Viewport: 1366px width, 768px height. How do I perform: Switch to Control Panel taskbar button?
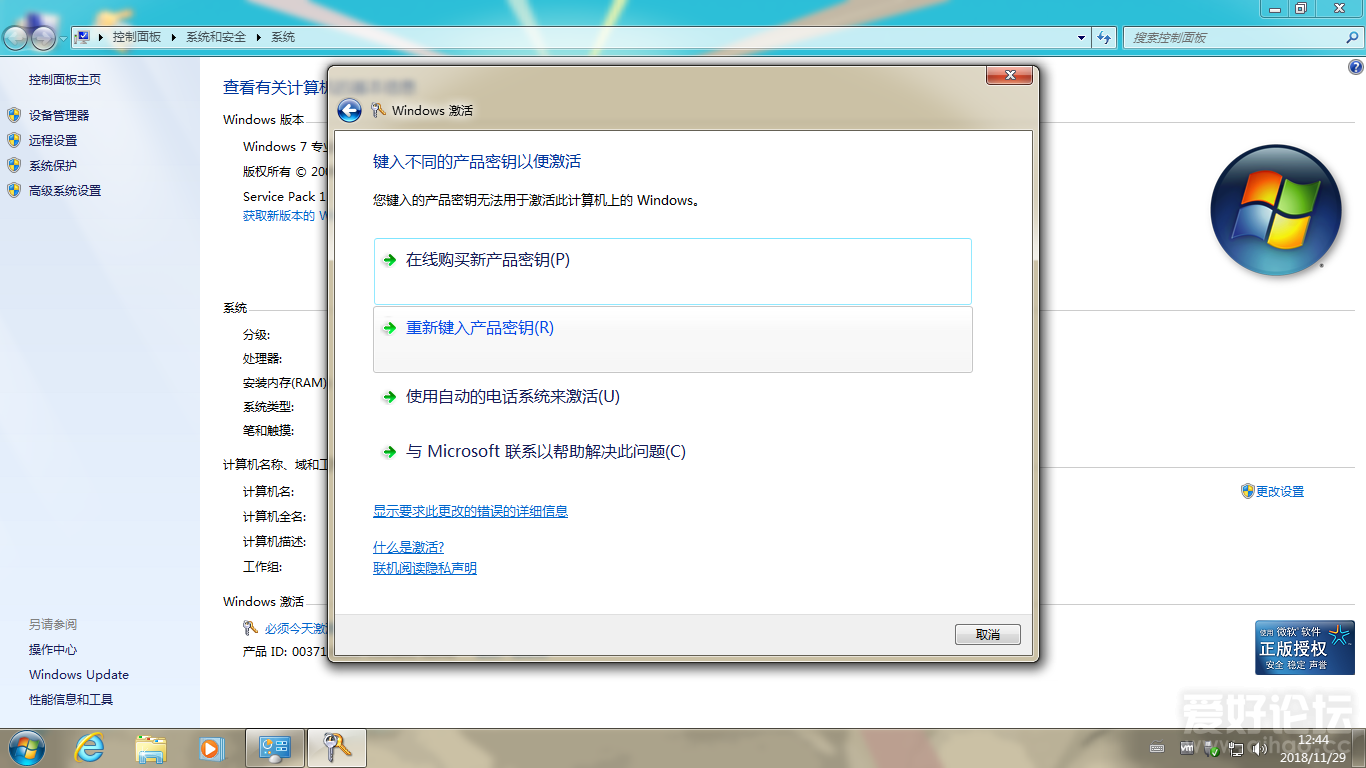tap(275, 748)
